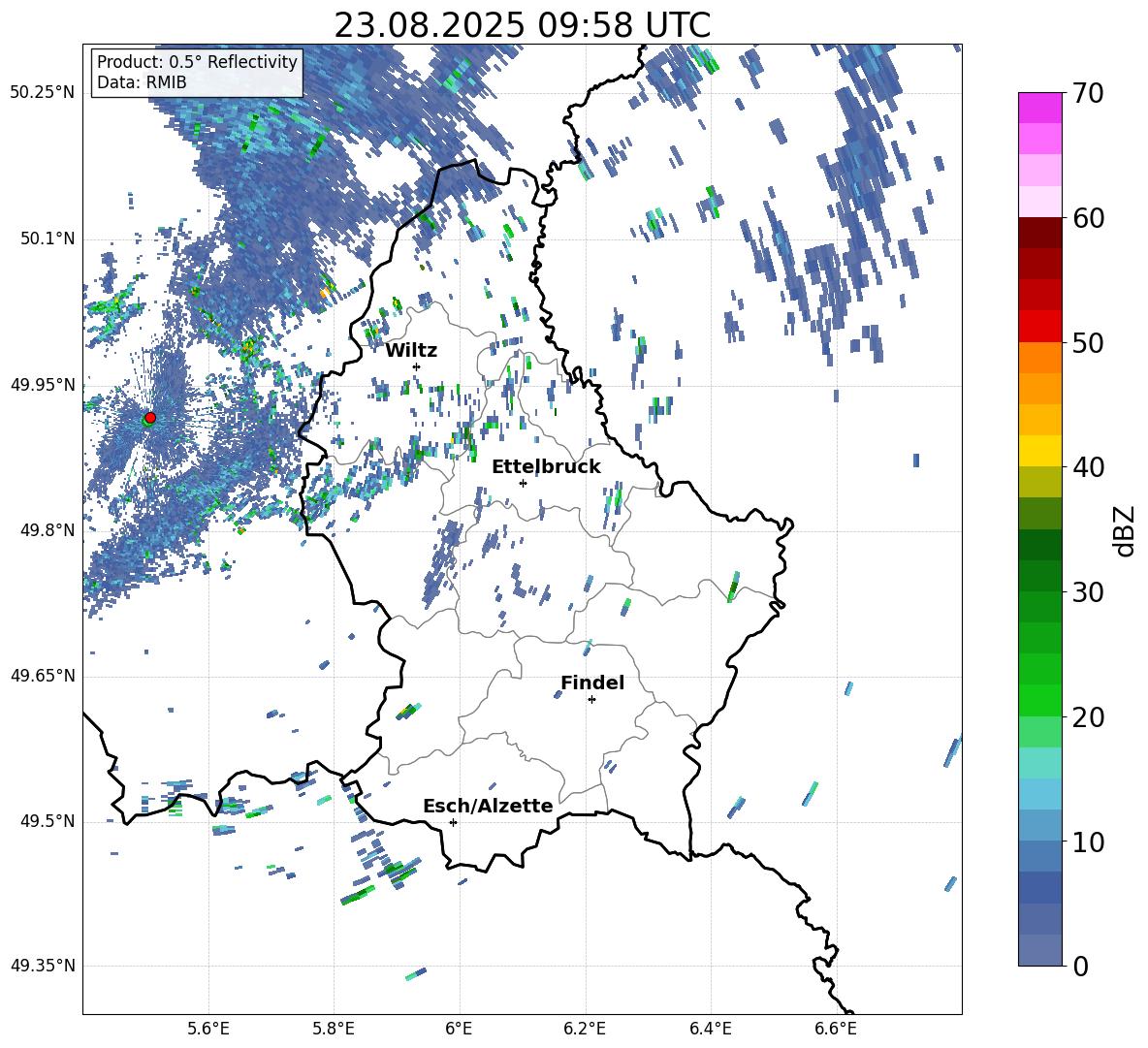
Task: Click the colorbar tick label 70
Action: pyautogui.click(x=1088, y=93)
